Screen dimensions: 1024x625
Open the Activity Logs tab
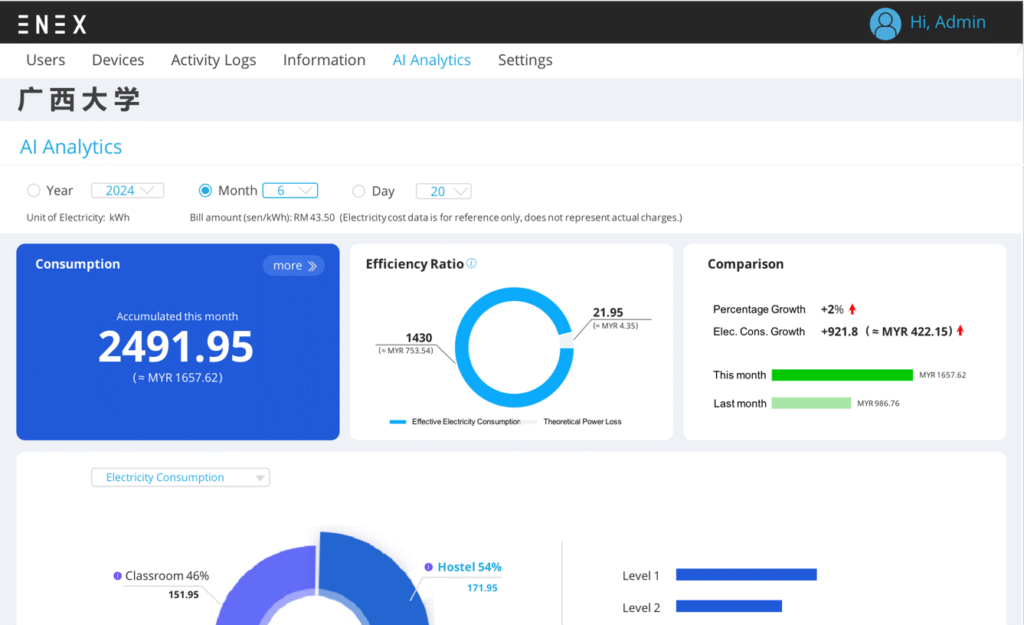tap(213, 60)
